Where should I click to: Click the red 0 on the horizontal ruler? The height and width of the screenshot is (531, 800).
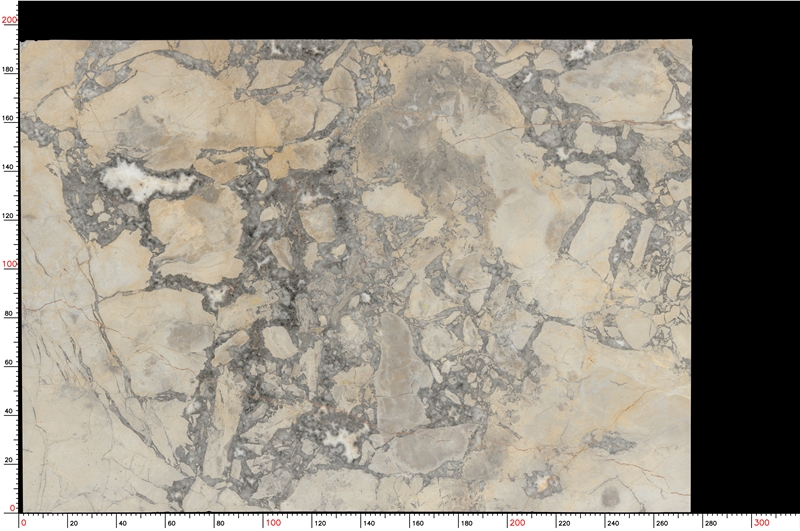coord(23,523)
